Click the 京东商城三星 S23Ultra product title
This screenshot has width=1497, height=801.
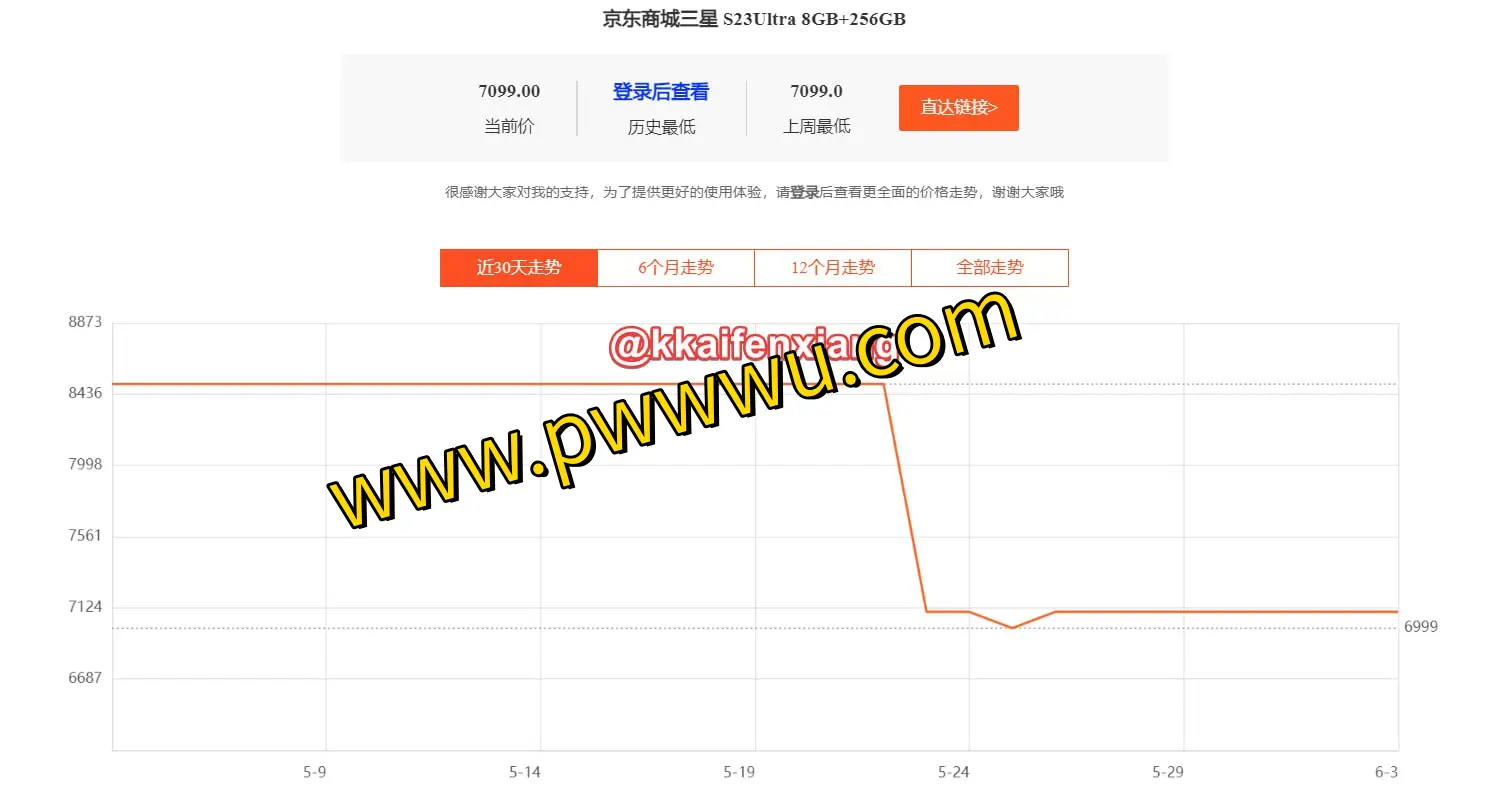click(754, 19)
